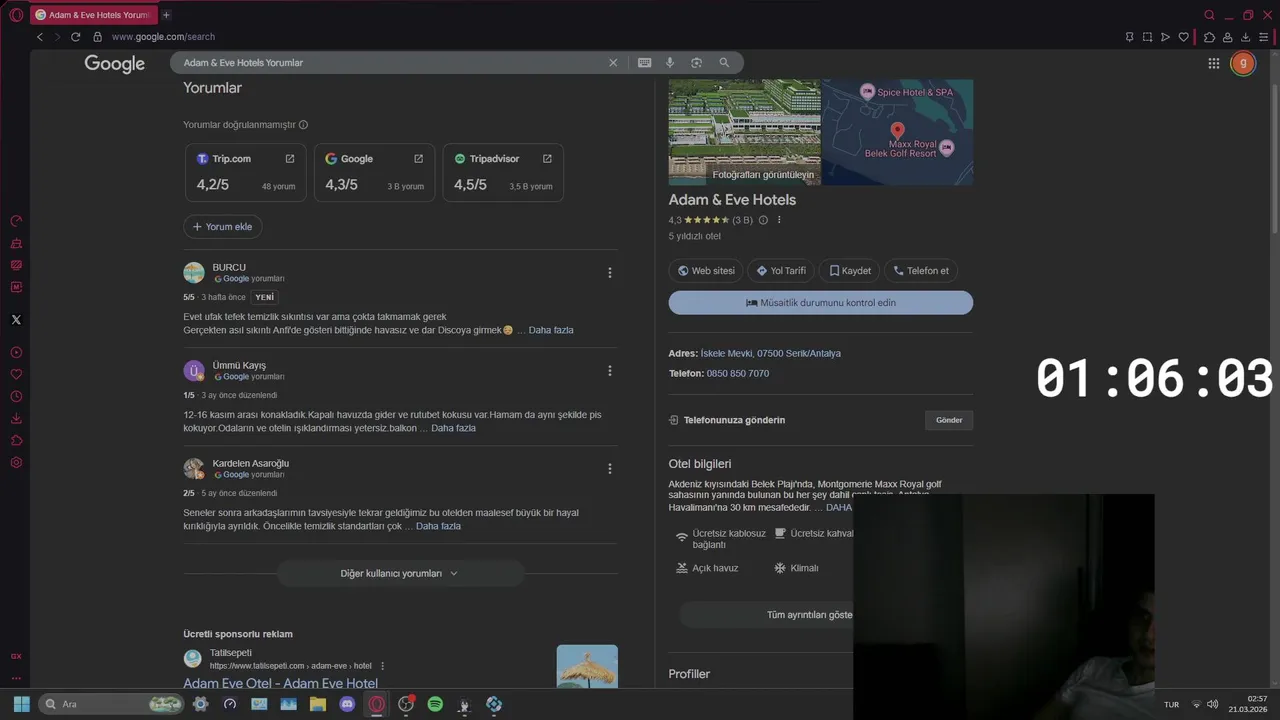The height and width of the screenshot is (720, 1280).
Task: Open the Google reviews card
Action: pos(374,173)
